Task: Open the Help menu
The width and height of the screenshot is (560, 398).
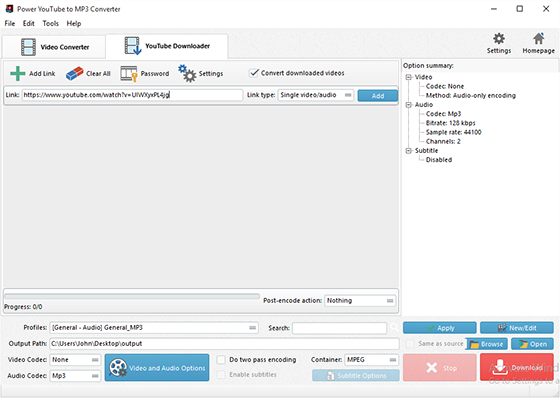Action: click(74, 24)
